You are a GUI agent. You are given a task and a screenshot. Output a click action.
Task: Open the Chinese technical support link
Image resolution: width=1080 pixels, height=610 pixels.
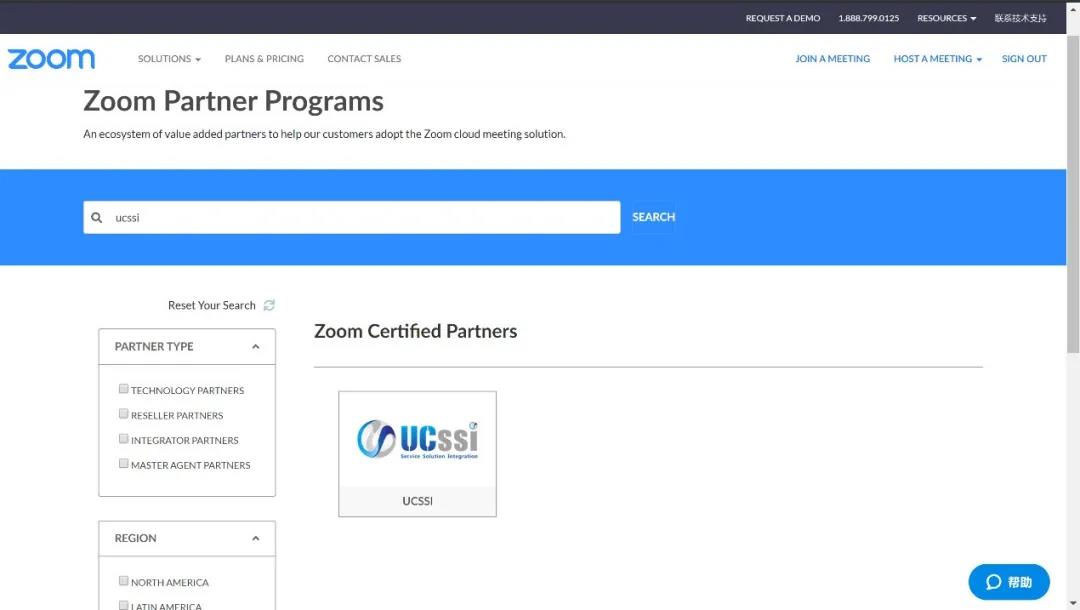tap(1021, 18)
